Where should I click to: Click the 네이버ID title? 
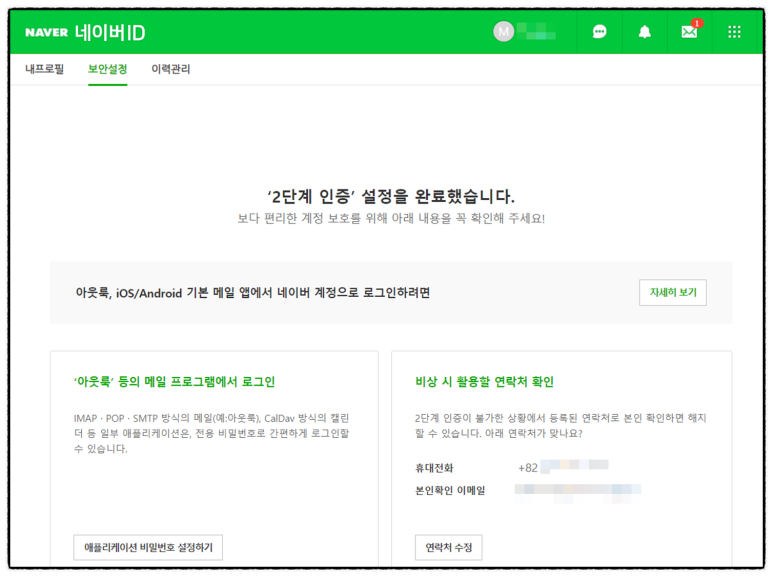(110, 33)
